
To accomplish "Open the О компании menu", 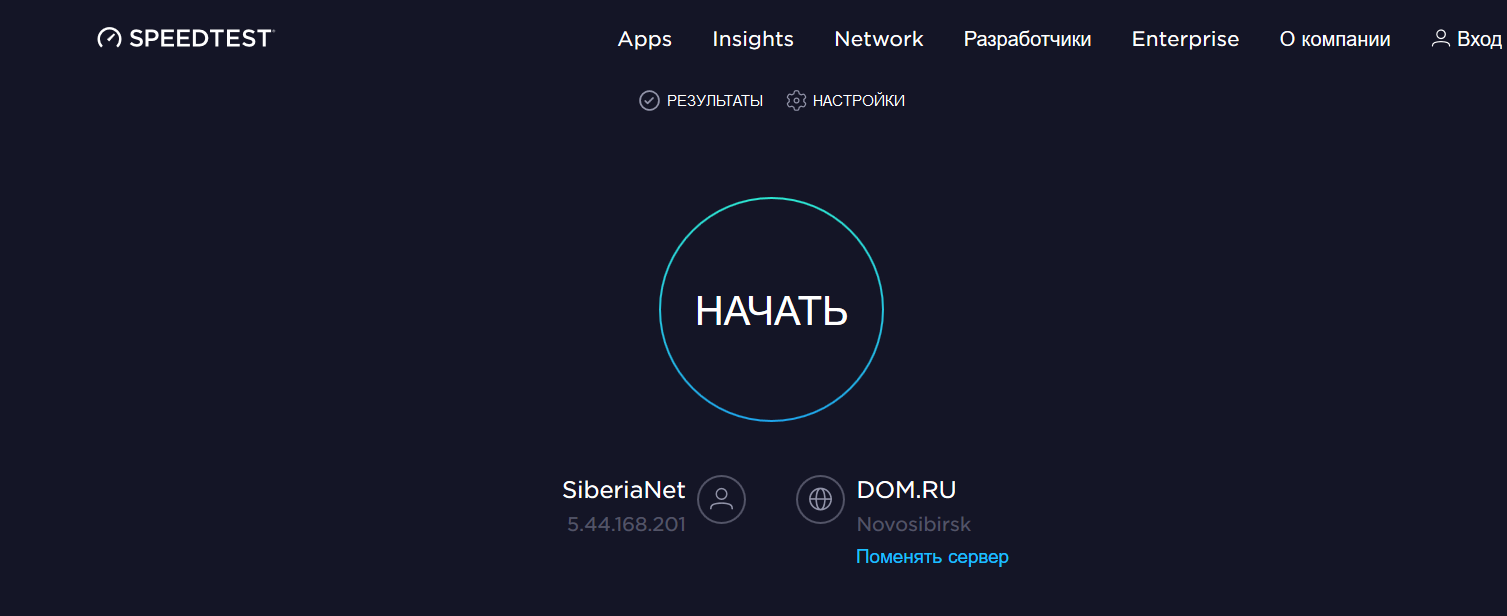I will [x=1335, y=39].
